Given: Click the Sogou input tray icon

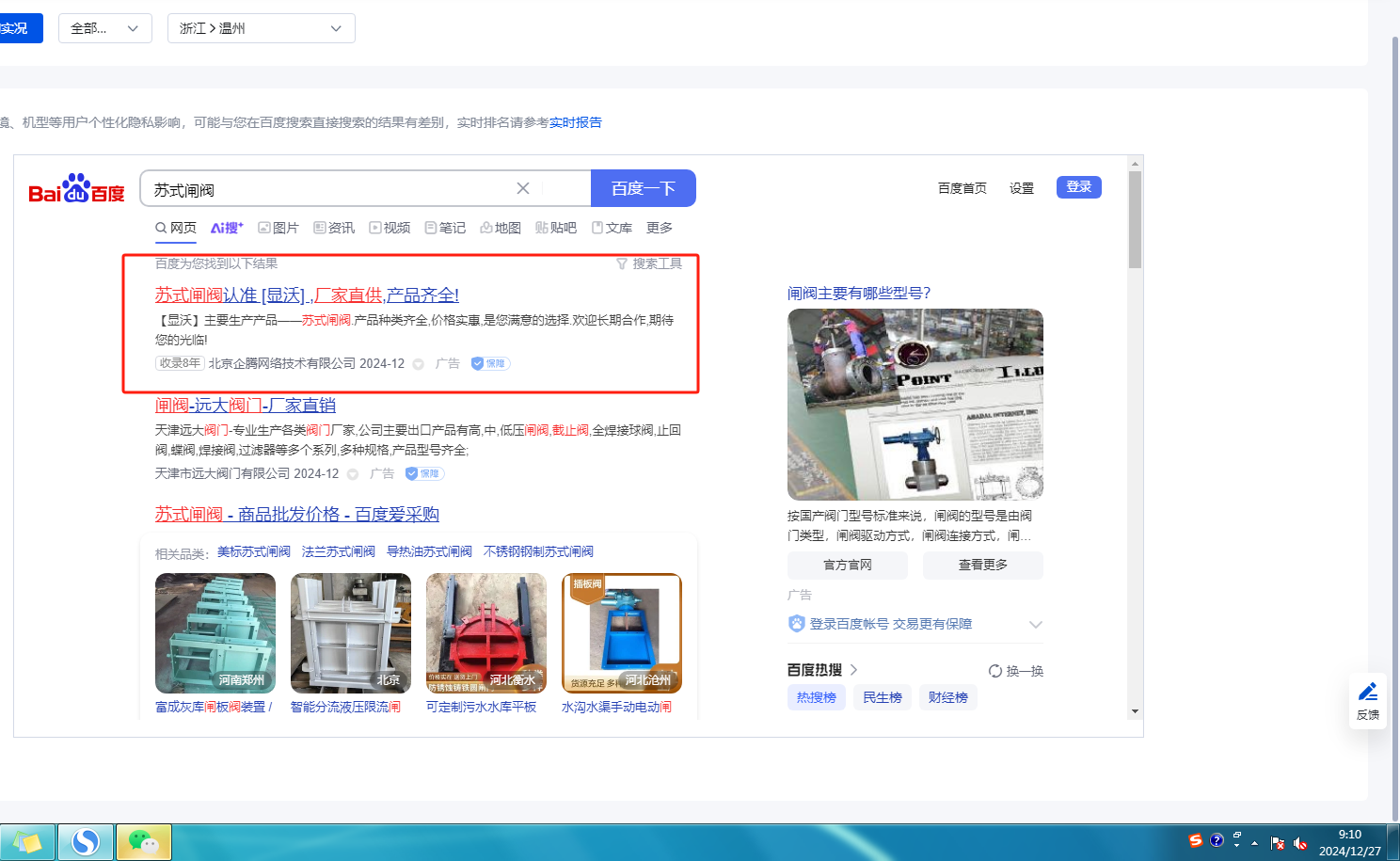Looking at the screenshot, I should [x=1195, y=840].
